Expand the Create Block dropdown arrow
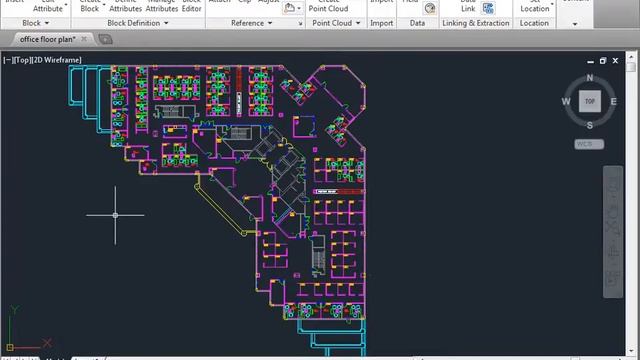 [x=104, y=5]
